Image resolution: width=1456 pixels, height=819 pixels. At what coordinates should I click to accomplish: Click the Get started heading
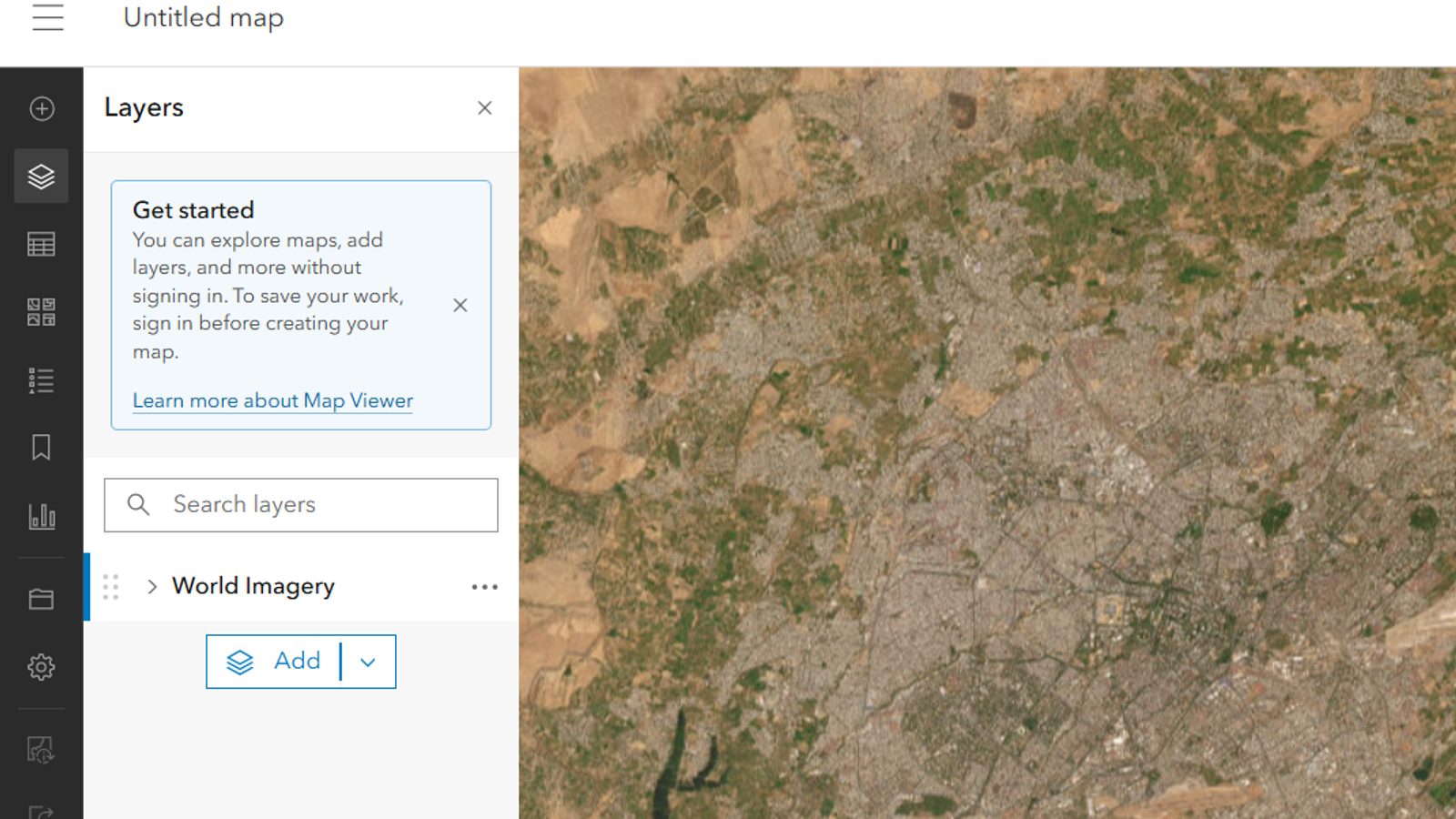193,210
